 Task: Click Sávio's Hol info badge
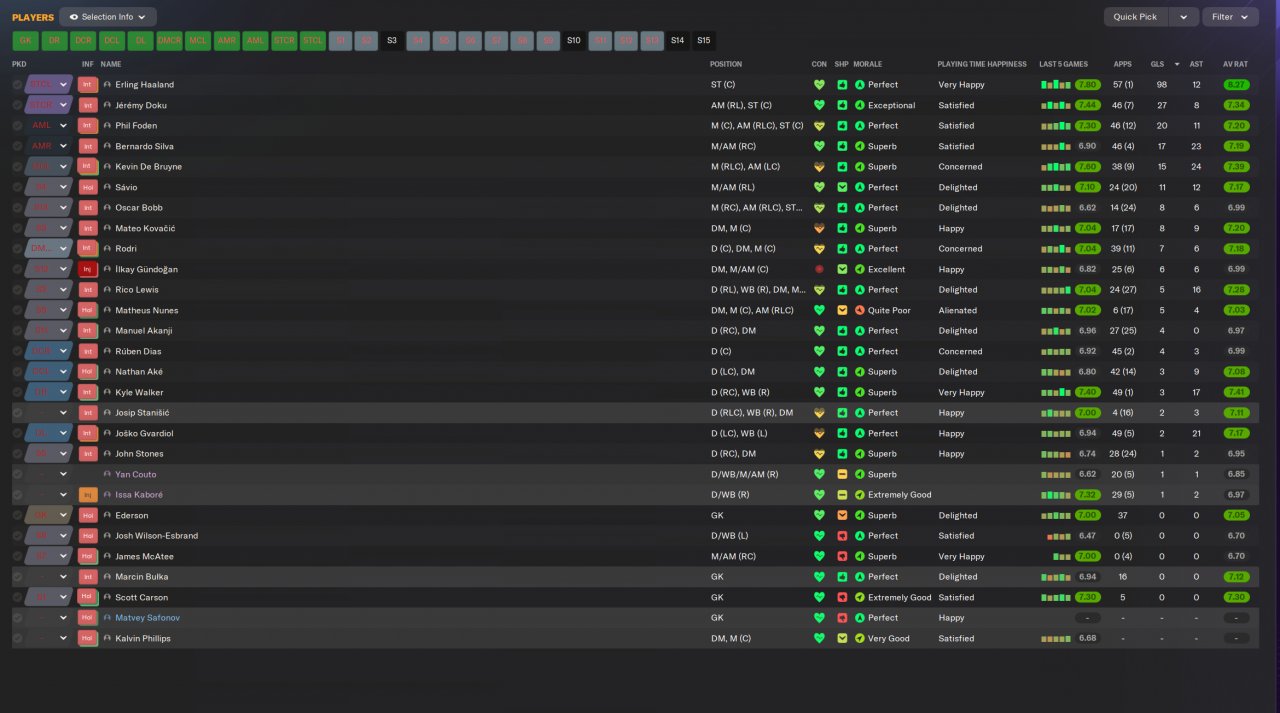pyautogui.click(x=88, y=187)
